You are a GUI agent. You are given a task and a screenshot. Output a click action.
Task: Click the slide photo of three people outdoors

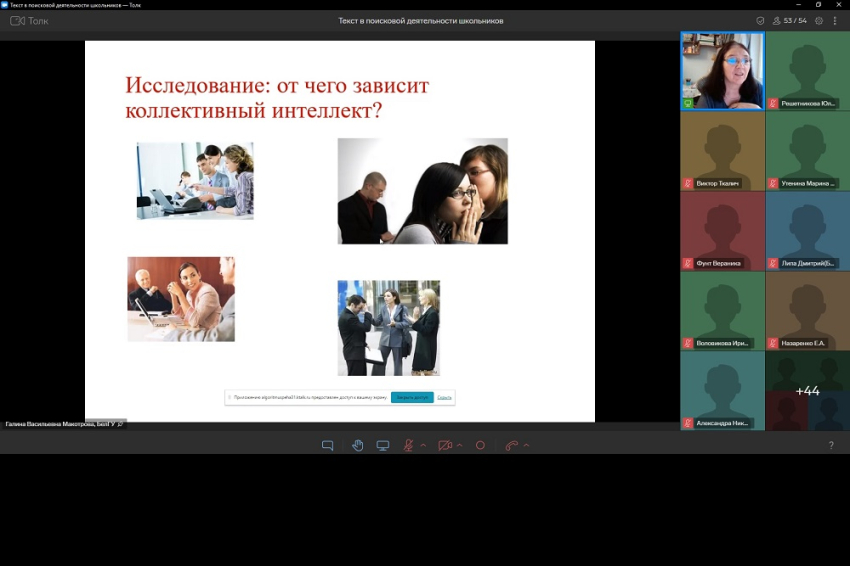pos(389,328)
